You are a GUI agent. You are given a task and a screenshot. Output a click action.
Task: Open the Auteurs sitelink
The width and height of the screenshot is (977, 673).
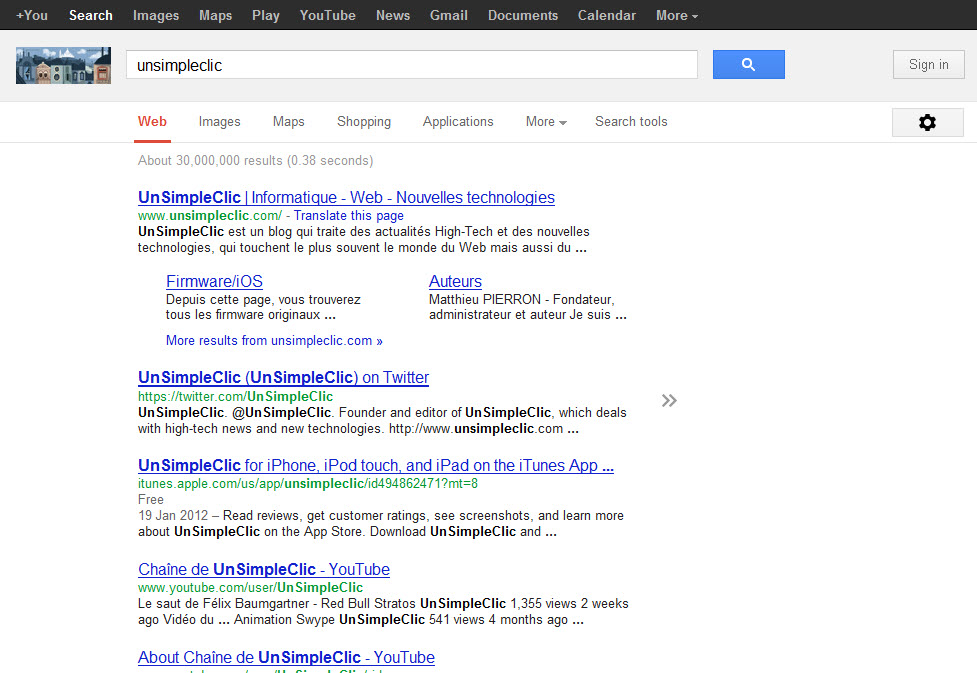[455, 282]
